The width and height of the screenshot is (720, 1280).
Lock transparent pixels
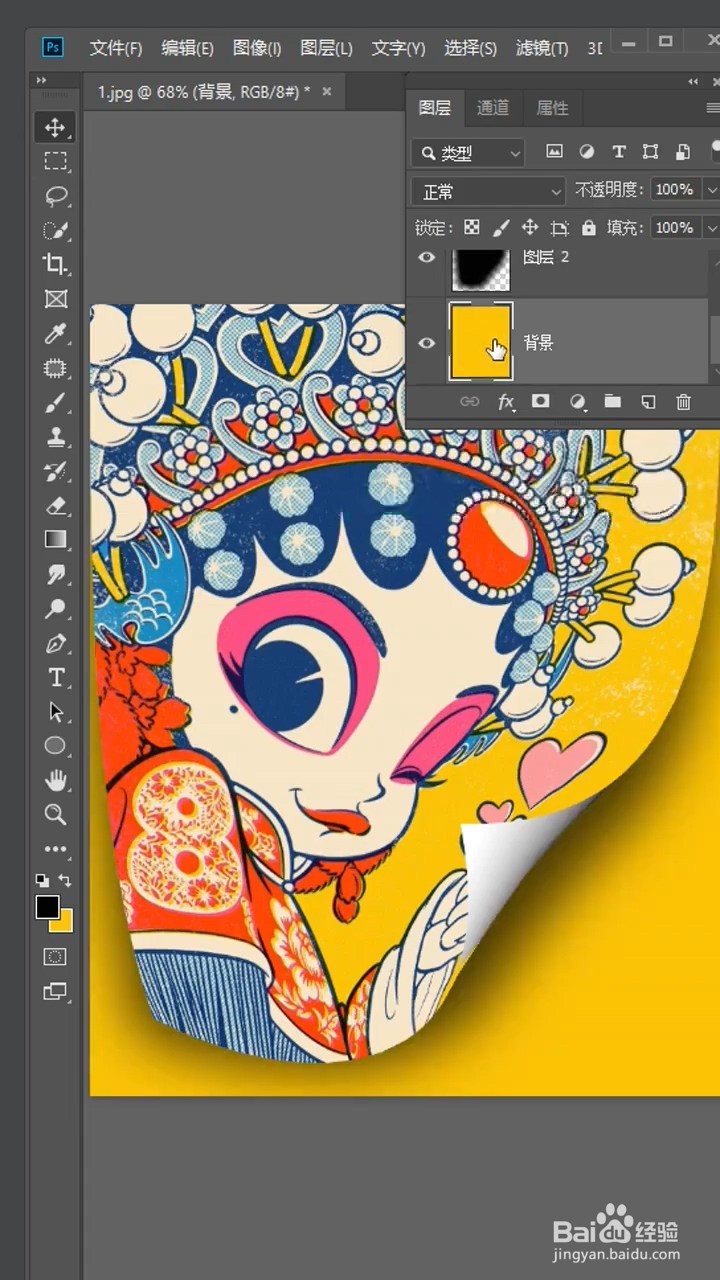[472, 227]
